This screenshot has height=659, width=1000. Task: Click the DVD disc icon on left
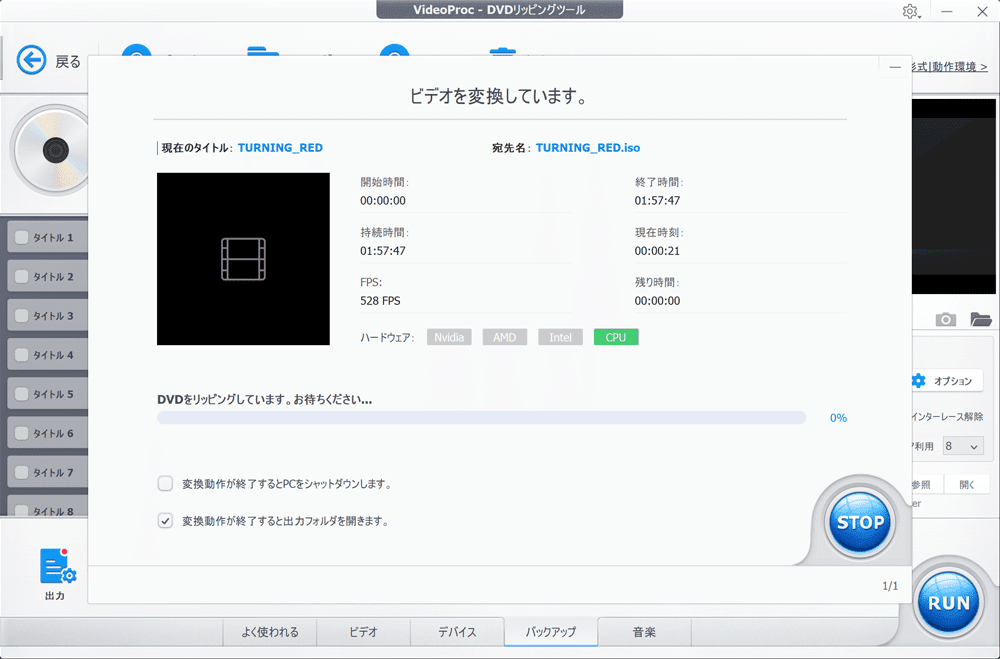click(53, 149)
